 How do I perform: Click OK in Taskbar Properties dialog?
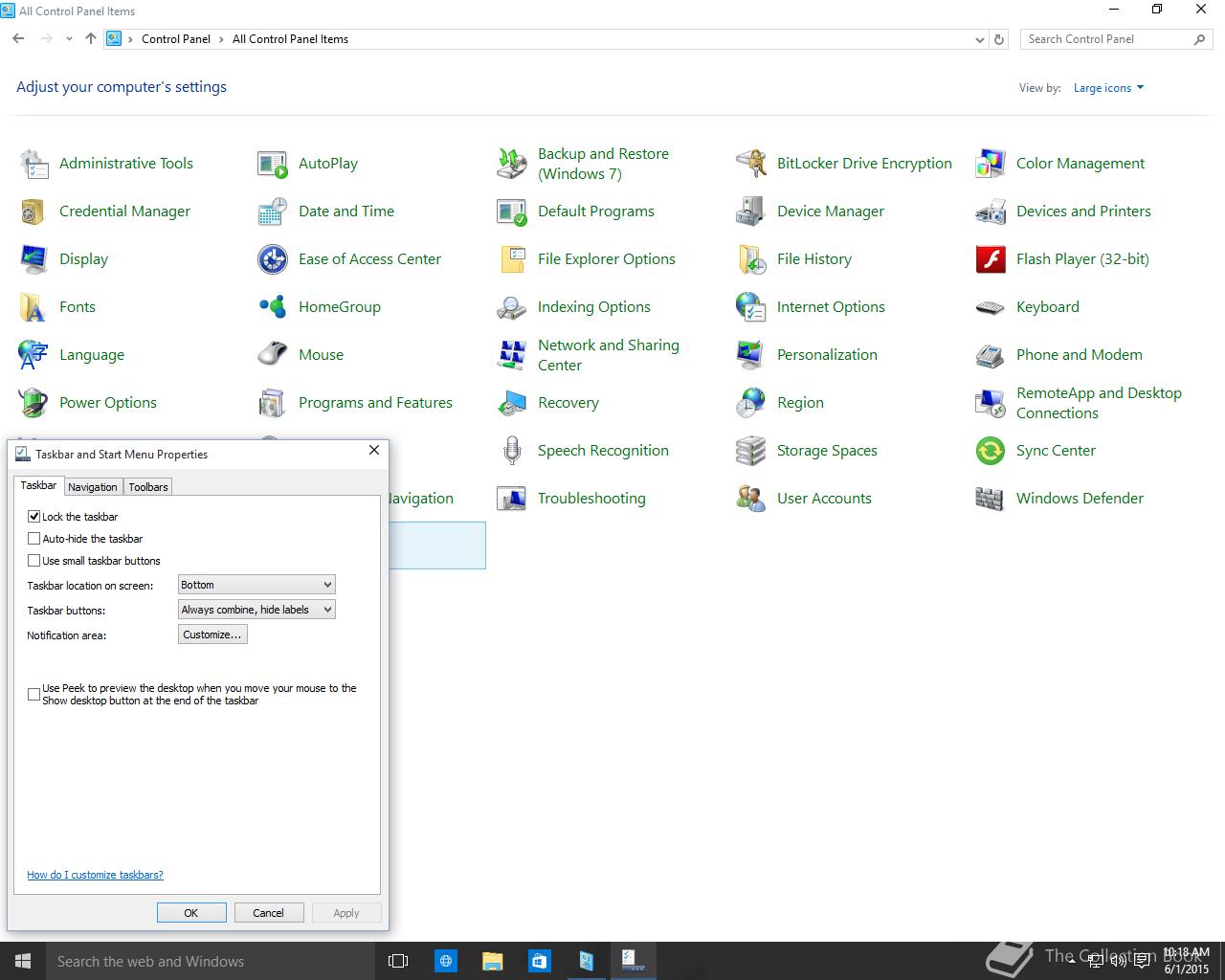click(191, 913)
